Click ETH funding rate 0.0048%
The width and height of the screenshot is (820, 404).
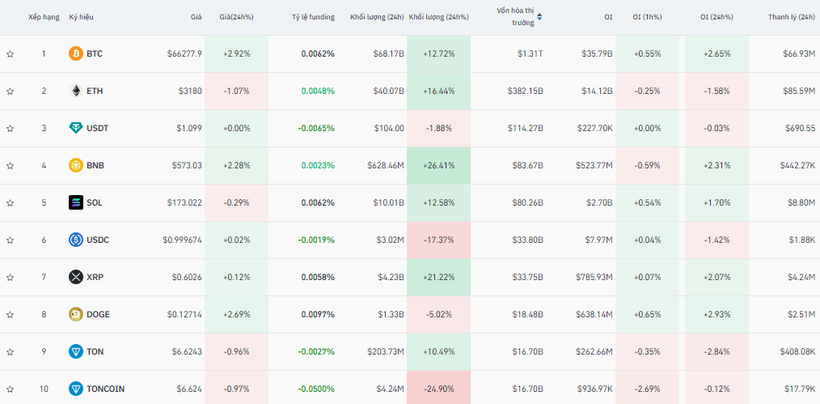pyautogui.click(x=318, y=91)
